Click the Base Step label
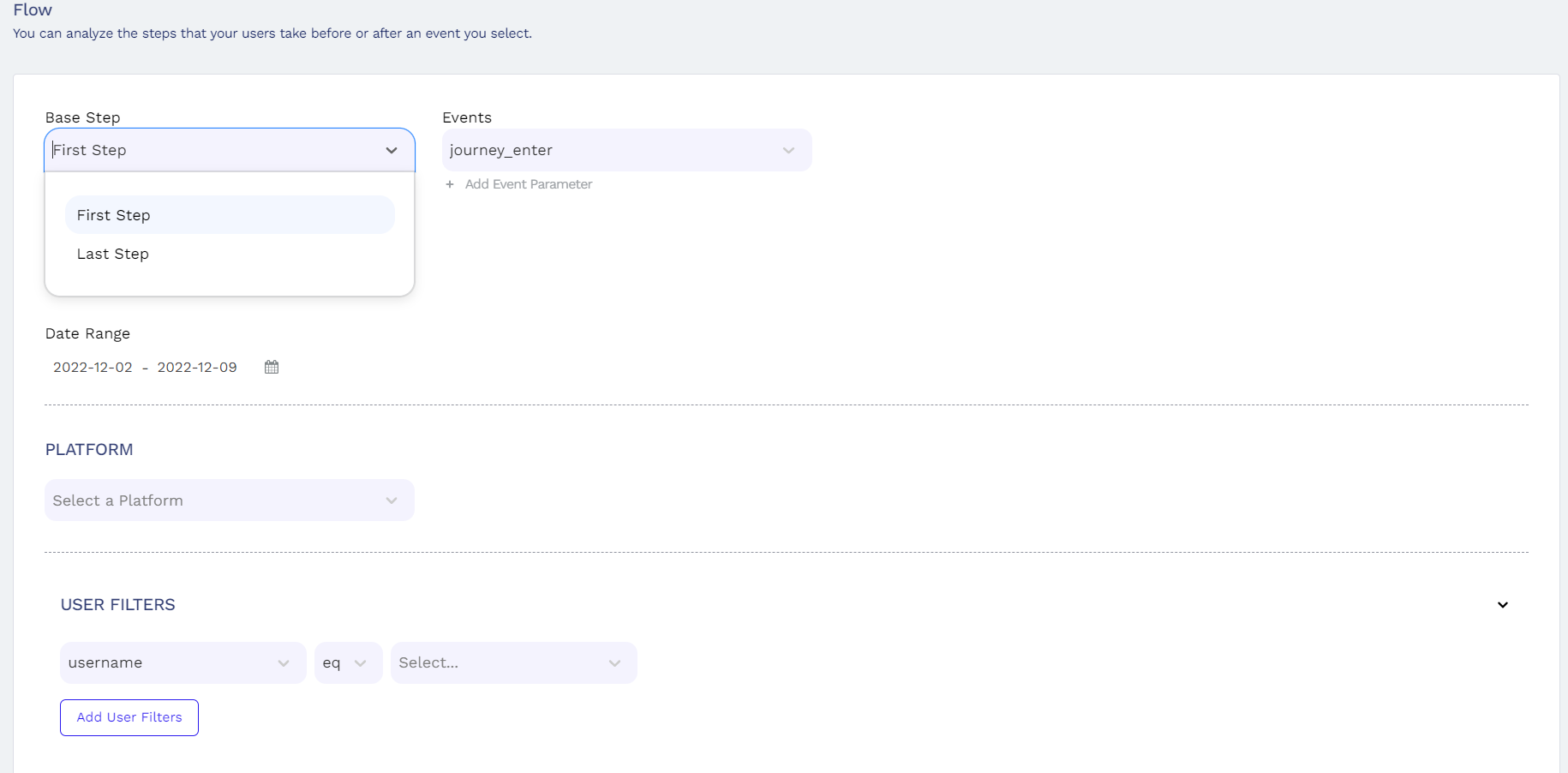Image resolution: width=1568 pixels, height=773 pixels. [x=82, y=117]
